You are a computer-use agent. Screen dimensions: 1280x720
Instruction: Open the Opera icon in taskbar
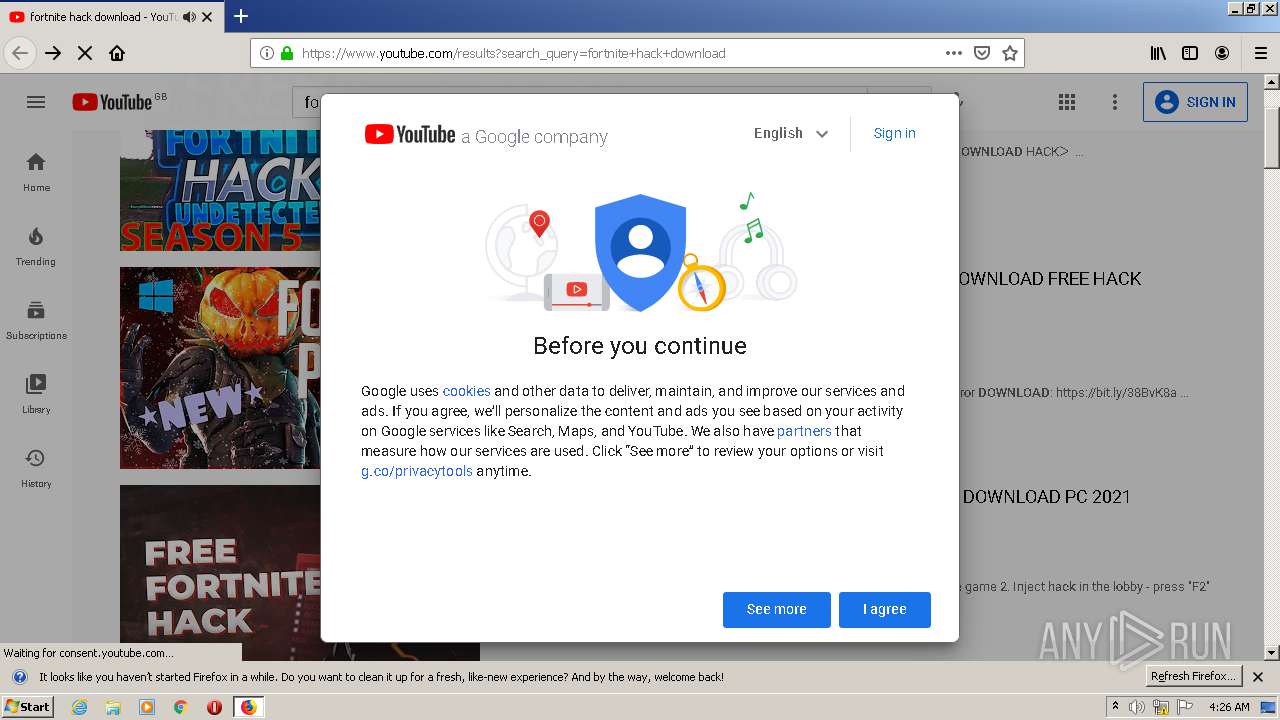(214, 707)
